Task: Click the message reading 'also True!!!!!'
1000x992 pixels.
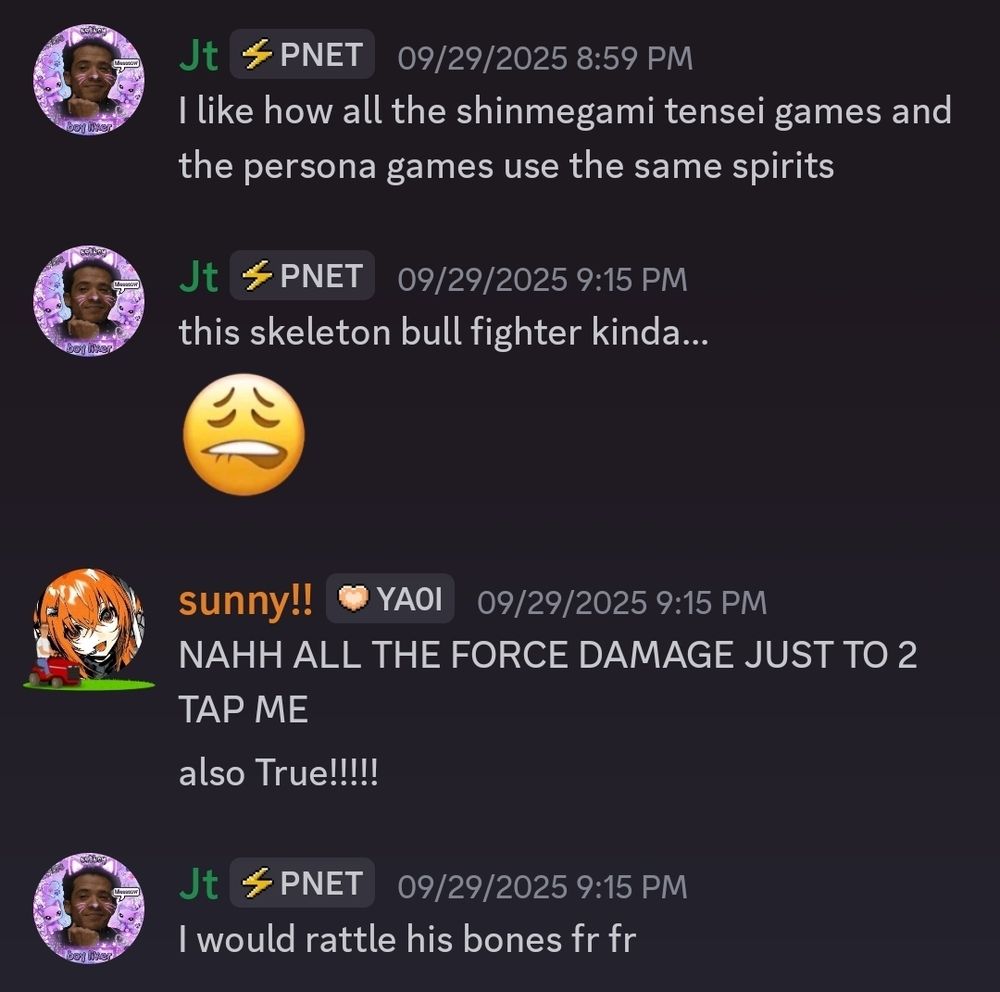Action: click(276, 771)
